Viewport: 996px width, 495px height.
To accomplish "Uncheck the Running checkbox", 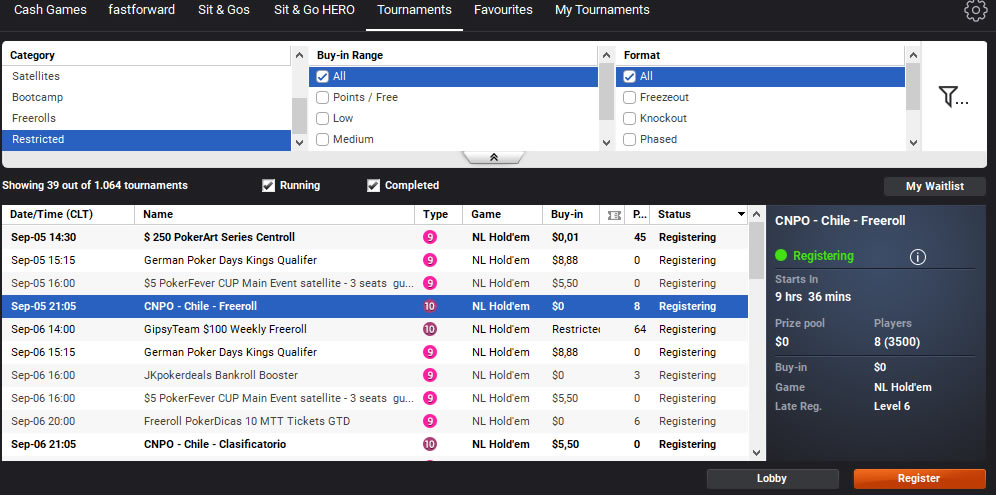I will 268,185.
